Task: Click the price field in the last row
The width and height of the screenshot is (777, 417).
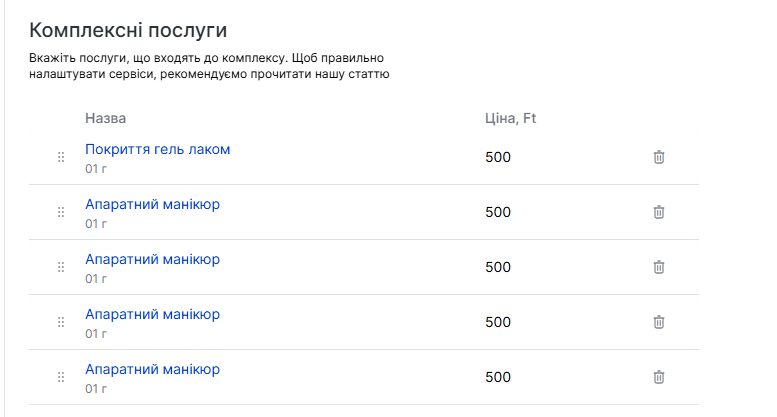Action: point(498,377)
